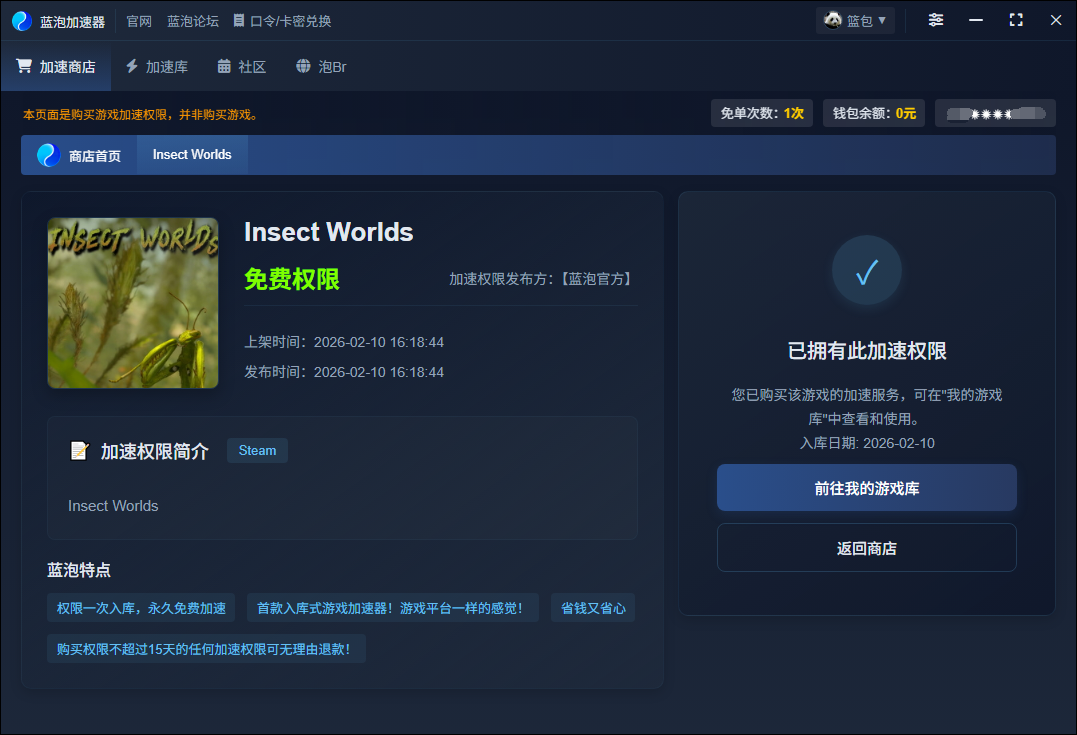Click 官网 link in title bar
Screen dimensions: 1077x735
tap(139, 21)
